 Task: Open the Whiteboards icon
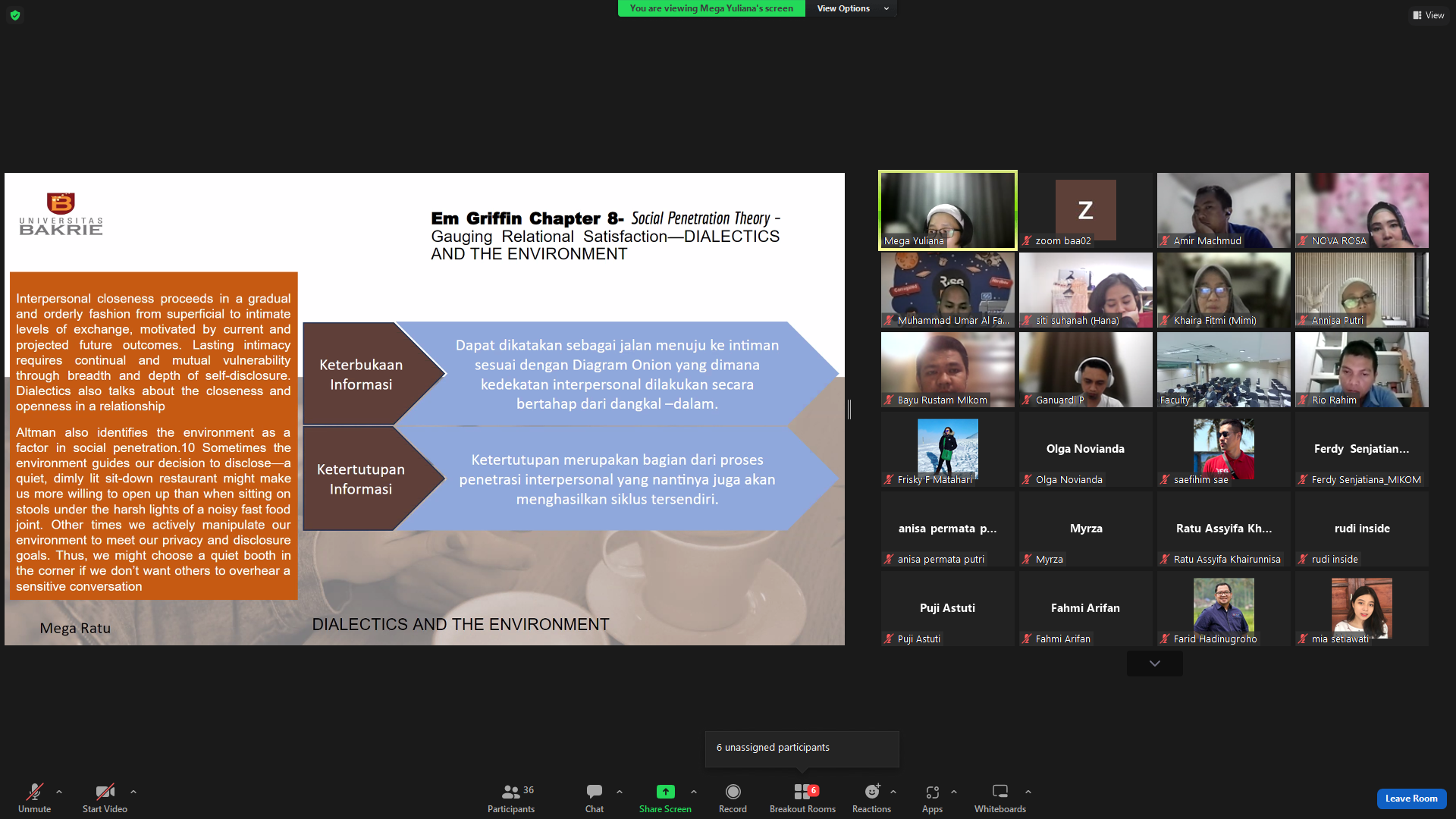1000,792
